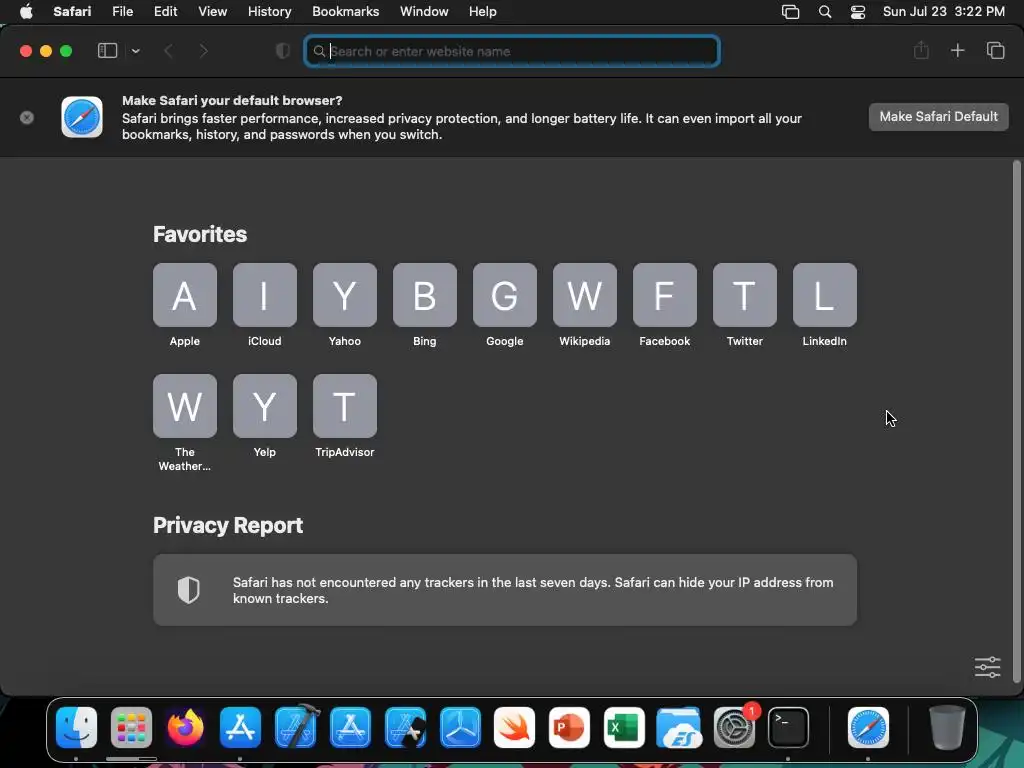
Task: Open the History menu
Action: [269, 12]
